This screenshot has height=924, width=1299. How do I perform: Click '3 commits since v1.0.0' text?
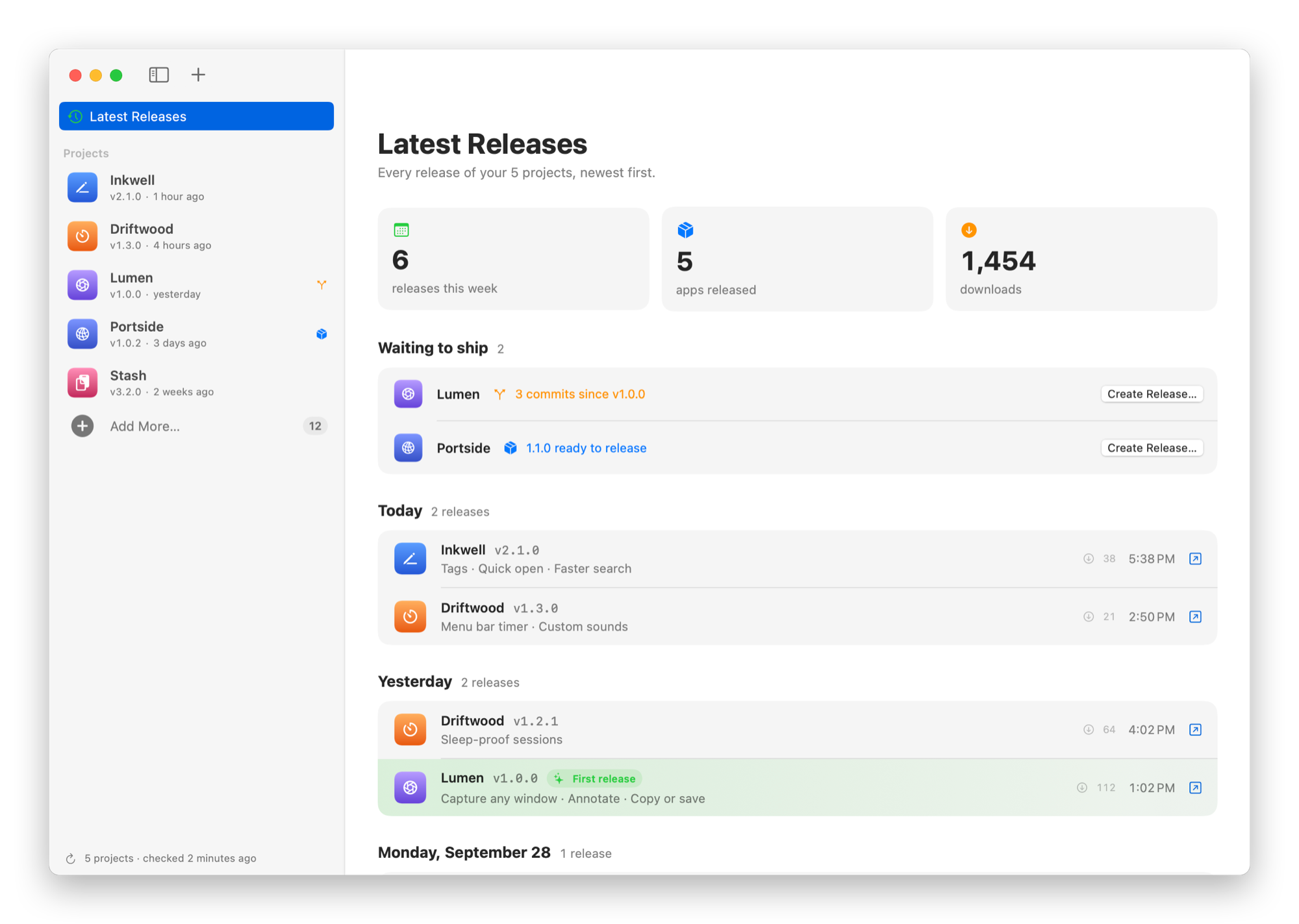[580, 394]
